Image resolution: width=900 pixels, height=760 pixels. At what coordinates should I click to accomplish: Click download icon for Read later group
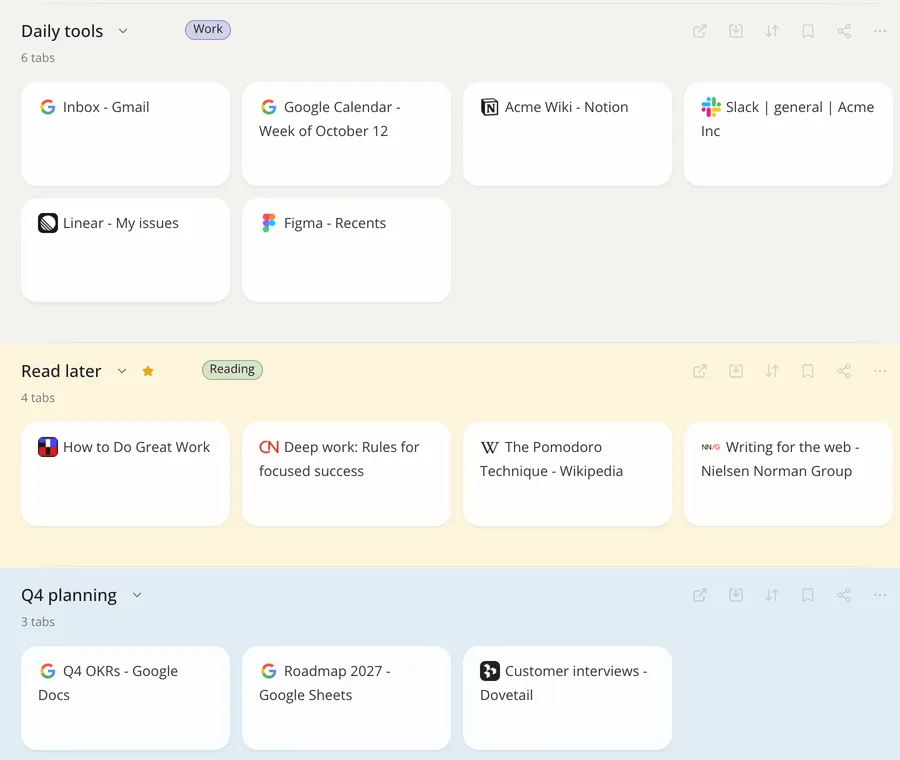(x=736, y=371)
